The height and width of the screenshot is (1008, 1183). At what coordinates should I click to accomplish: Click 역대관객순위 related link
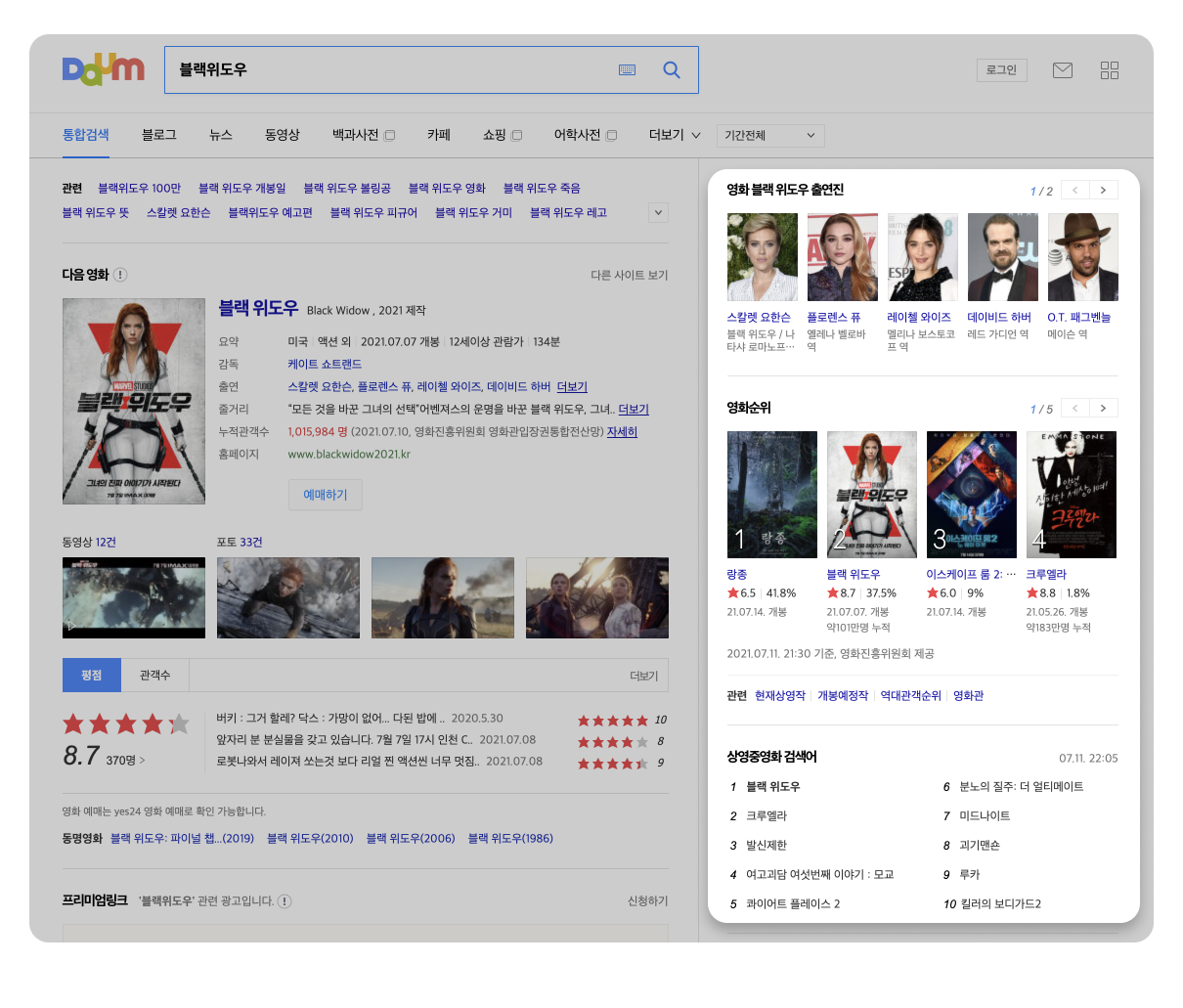910,695
